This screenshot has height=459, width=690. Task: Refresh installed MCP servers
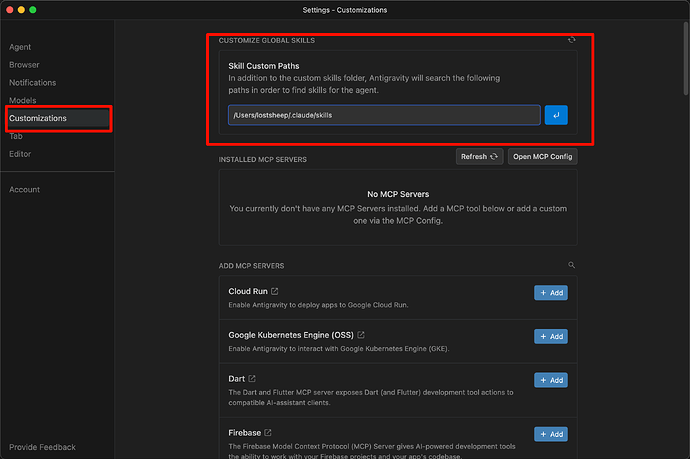tap(479, 157)
